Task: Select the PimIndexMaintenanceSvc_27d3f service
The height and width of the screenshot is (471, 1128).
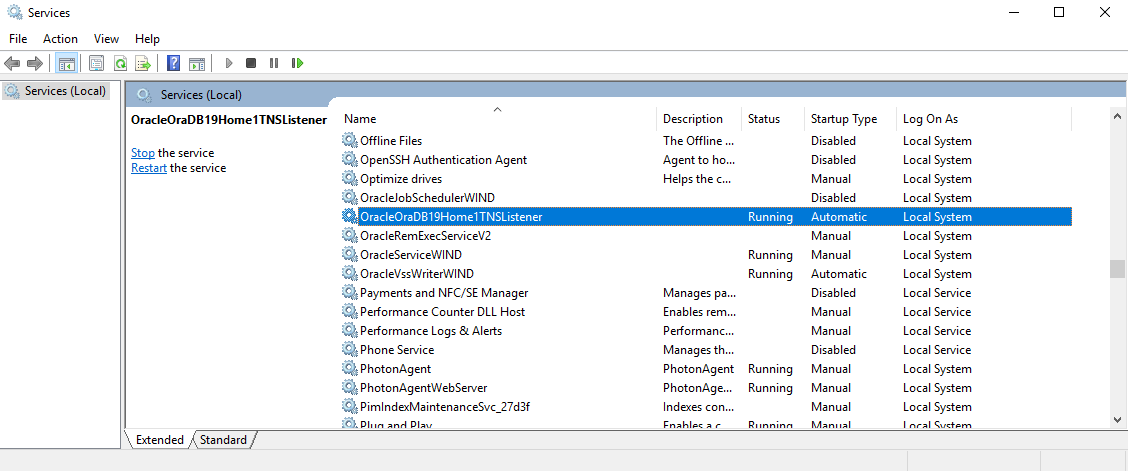Action: [445, 407]
